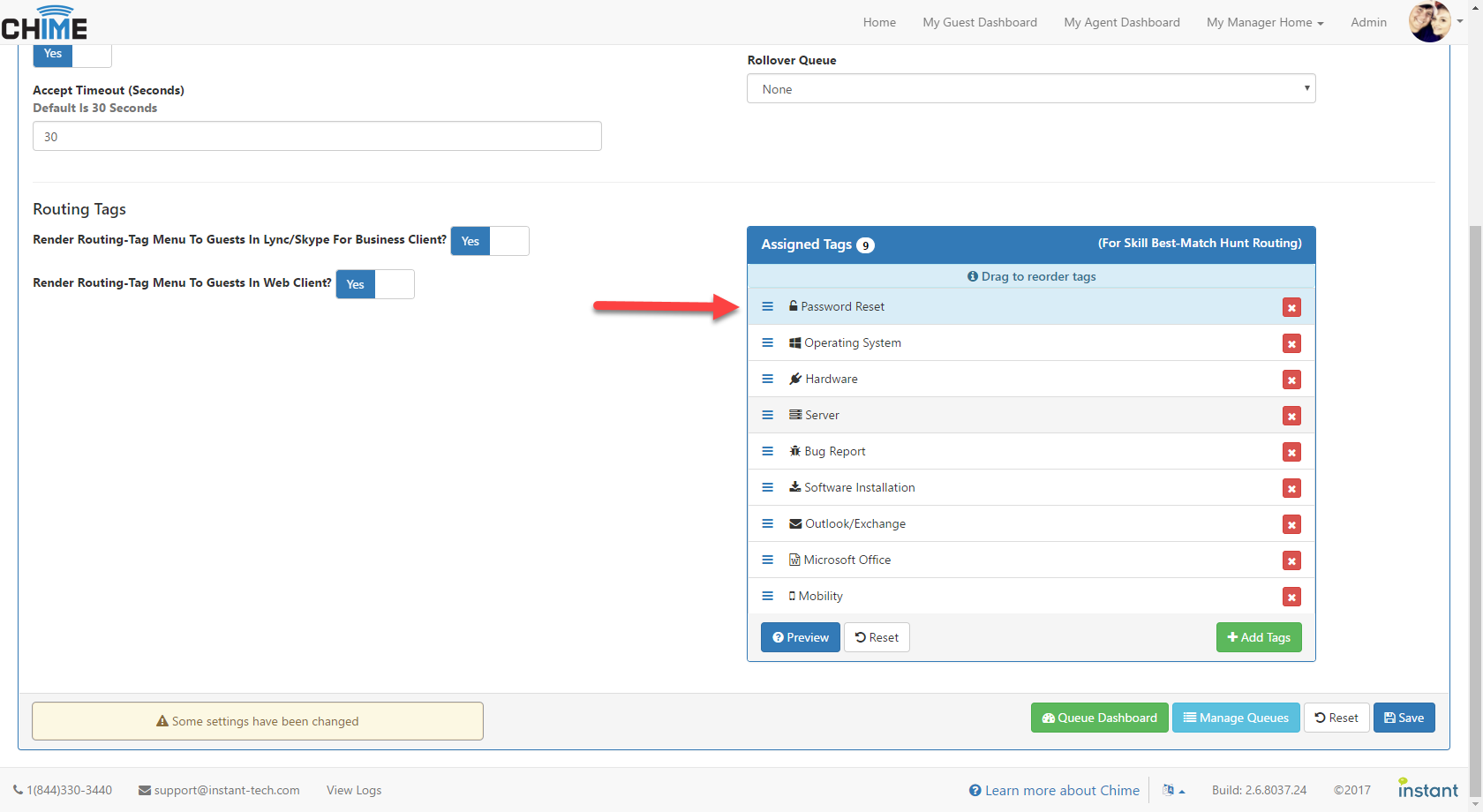Remove the Server tag

1291,416
